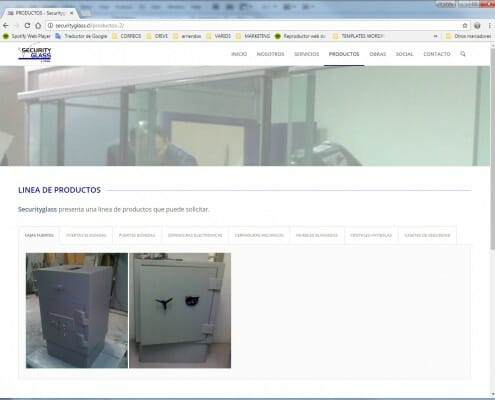The height and width of the screenshot is (400, 495).
Task: Switch to the Puertas Blindadas tab
Action: tap(86, 235)
